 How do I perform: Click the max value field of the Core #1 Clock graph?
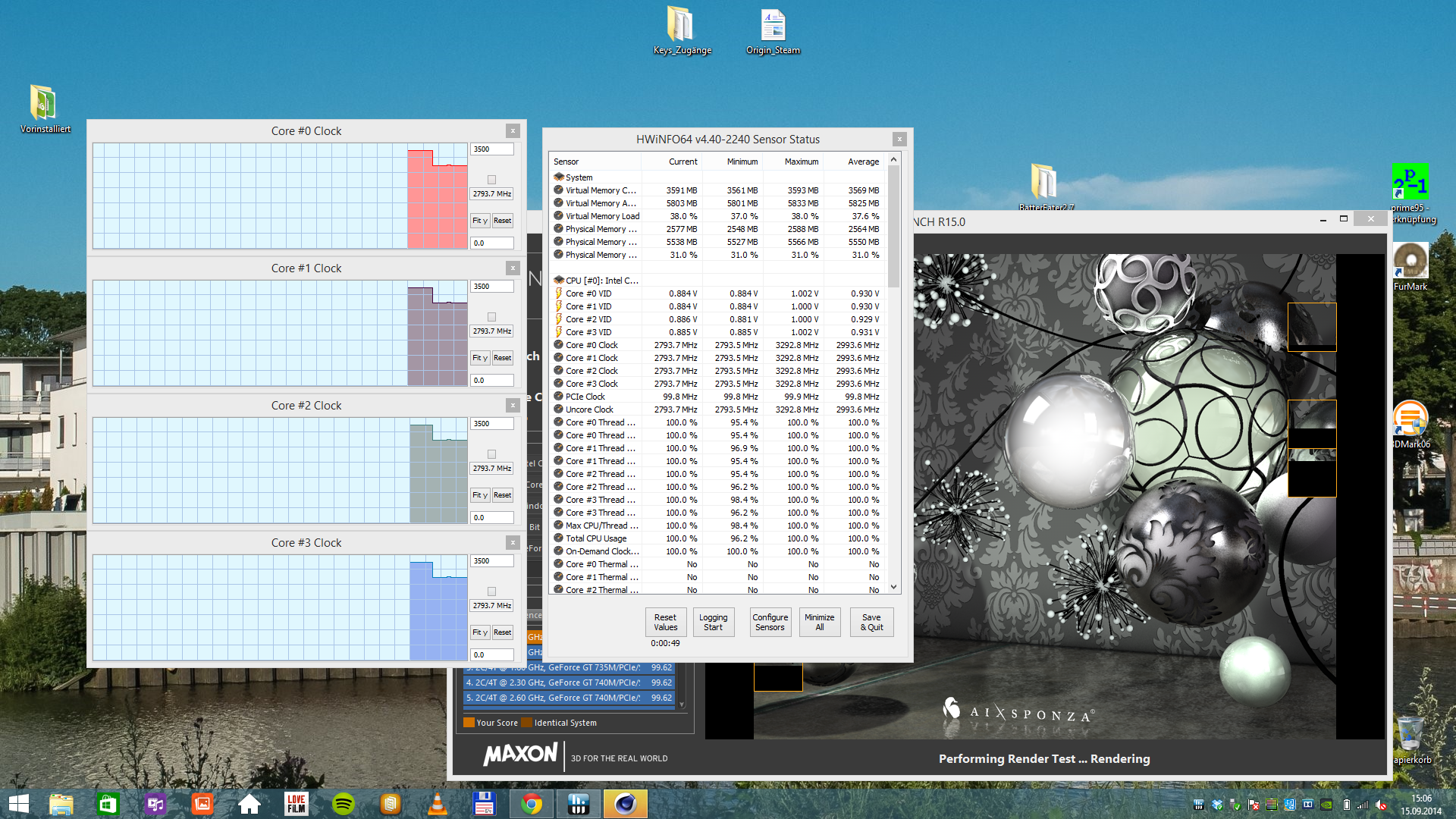point(491,287)
